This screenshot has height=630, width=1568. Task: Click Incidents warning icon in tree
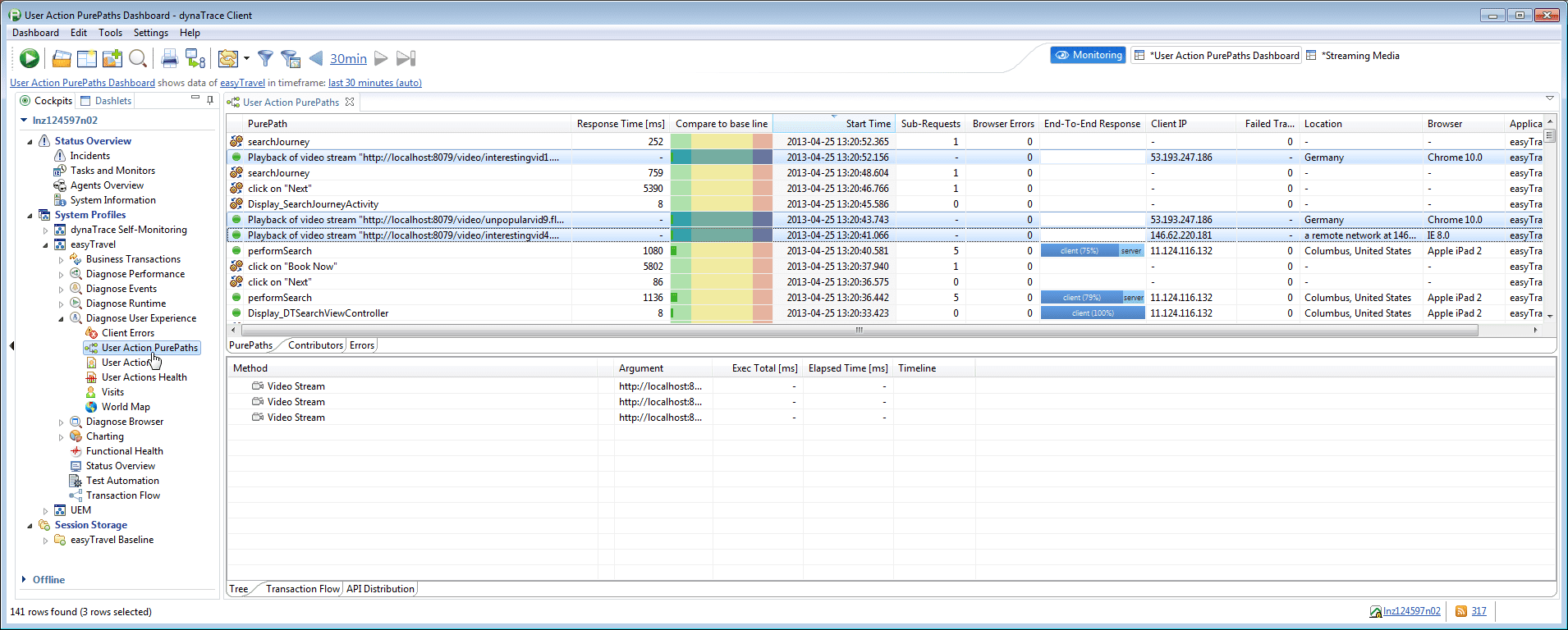pyautogui.click(x=60, y=156)
